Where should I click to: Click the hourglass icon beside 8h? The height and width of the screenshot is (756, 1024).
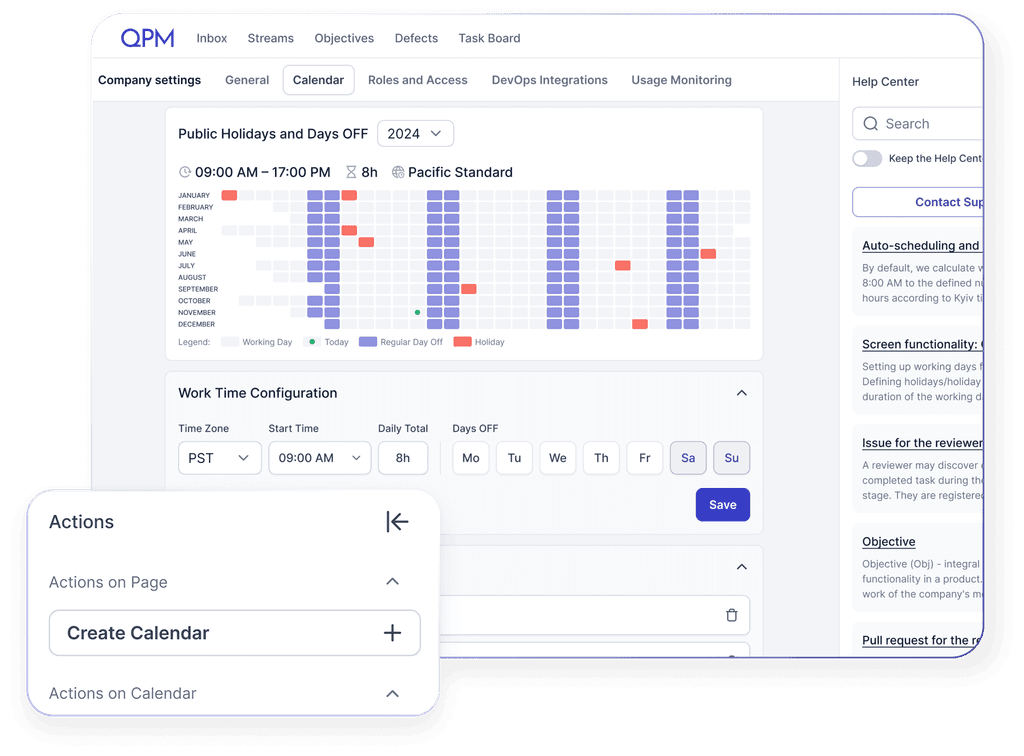tap(351, 172)
